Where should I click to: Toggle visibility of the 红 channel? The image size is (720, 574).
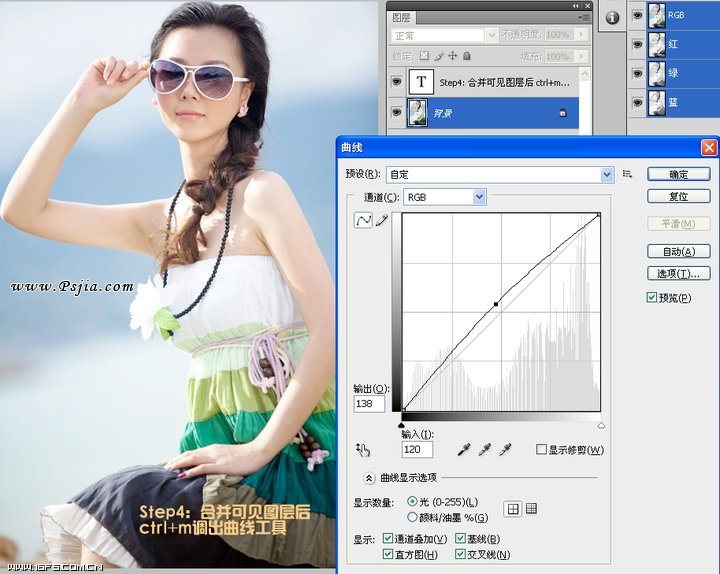click(x=637, y=45)
